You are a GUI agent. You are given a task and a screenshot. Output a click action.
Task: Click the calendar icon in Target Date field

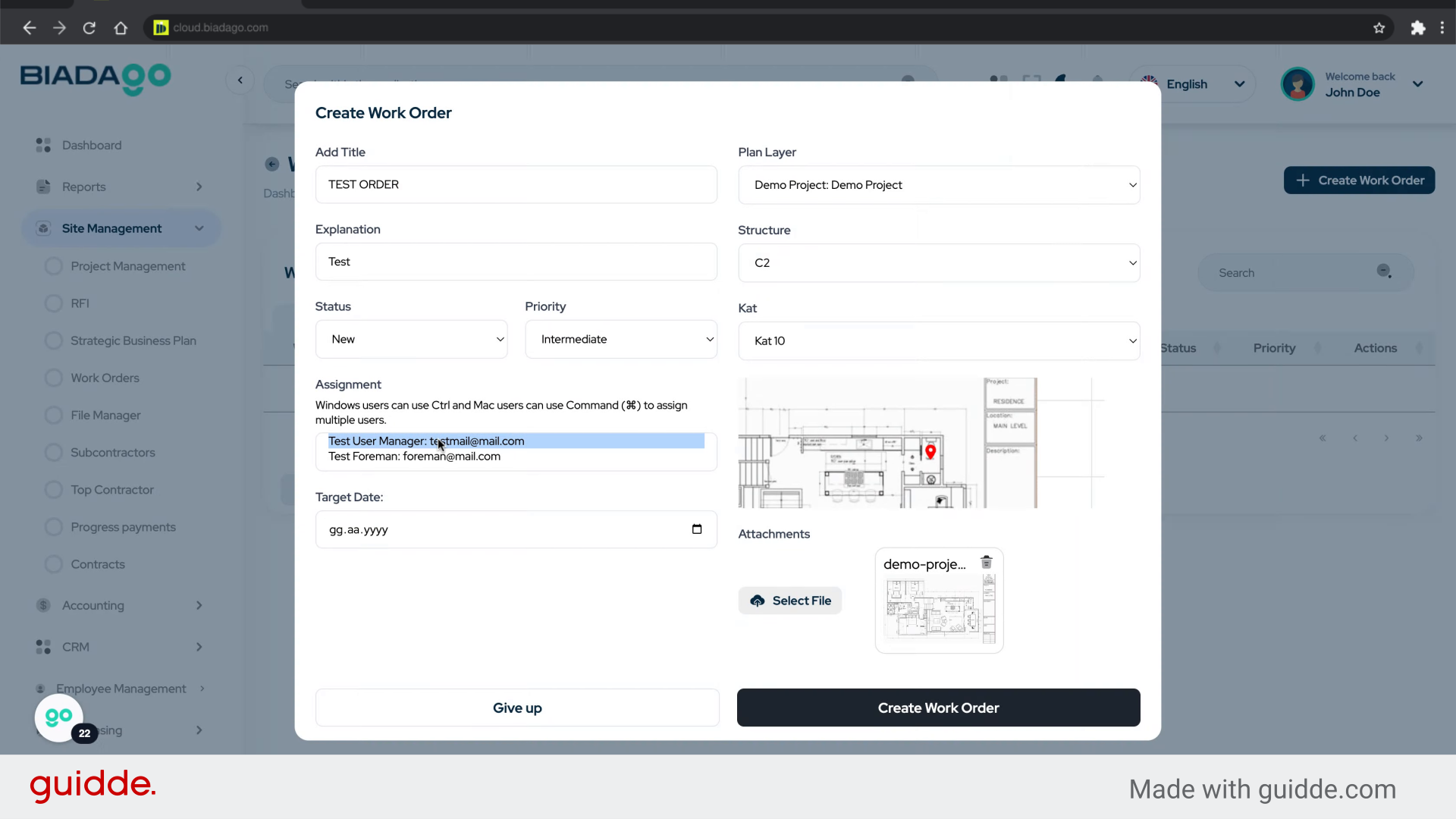697,529
